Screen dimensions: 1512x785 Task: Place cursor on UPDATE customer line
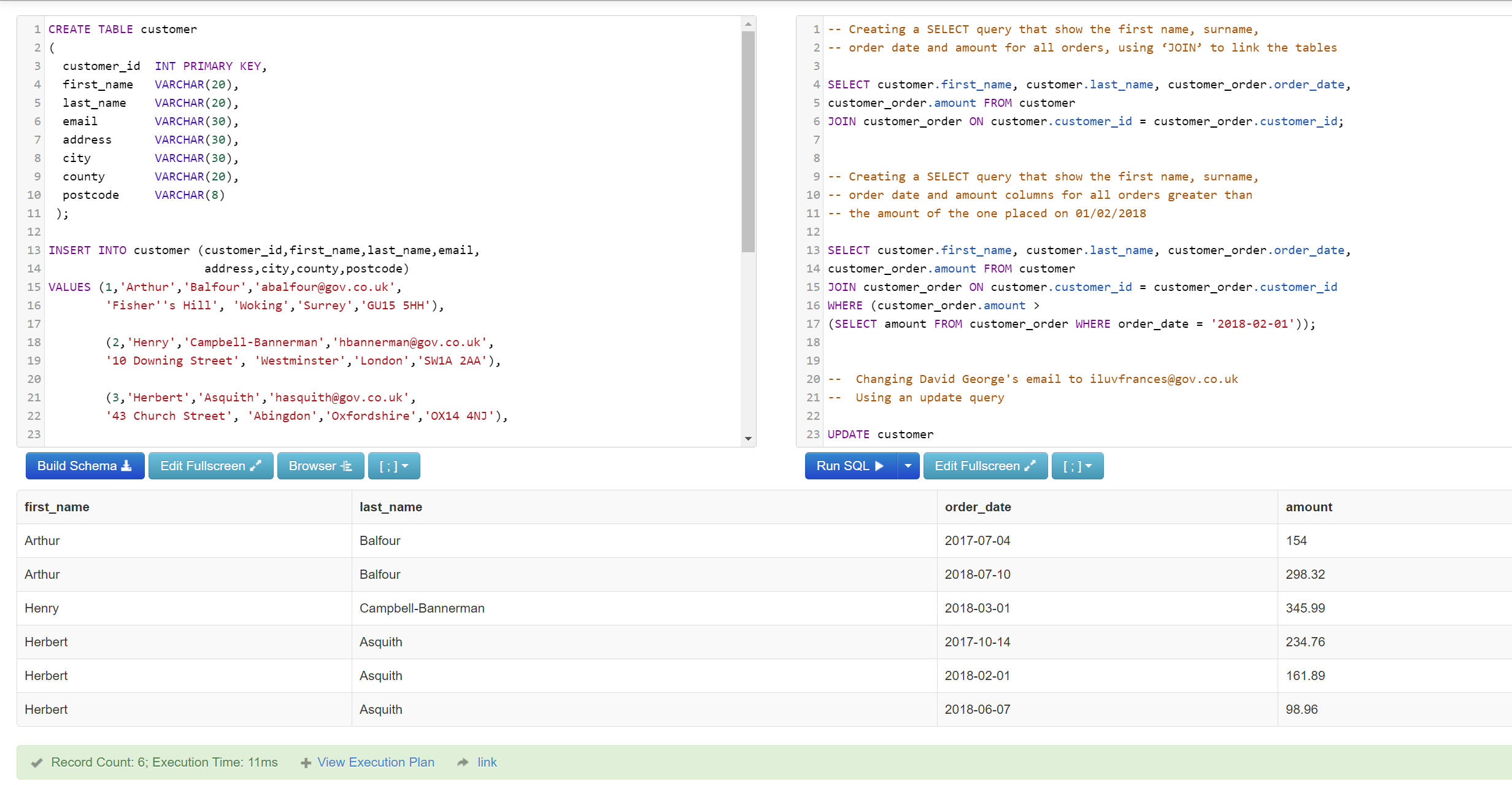click(880, 435)
